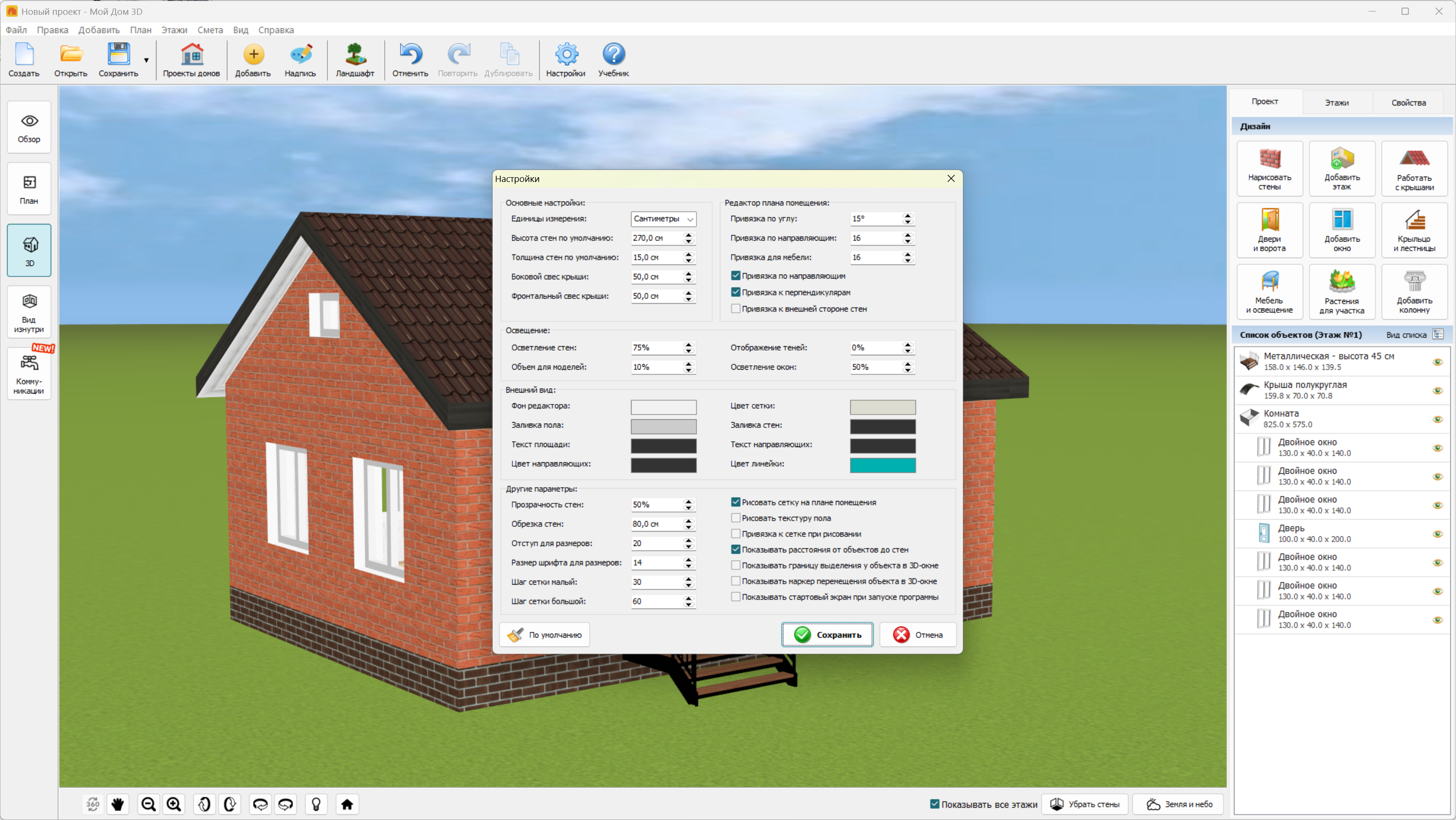Open the Файл menu
Image resolution: width=1456 pixels, height=820 pixels.
pyautogui.click(x=16, y=30)
